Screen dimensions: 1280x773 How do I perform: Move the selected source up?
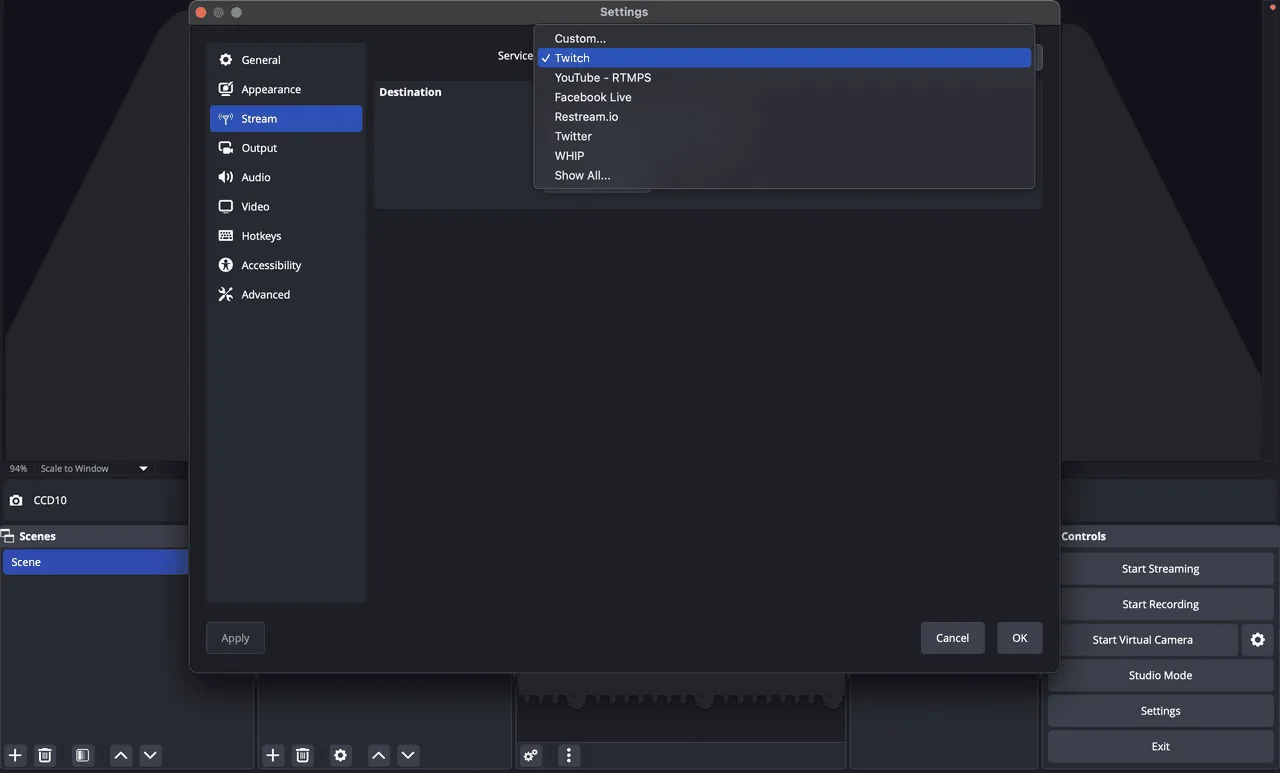click(378, 755)
